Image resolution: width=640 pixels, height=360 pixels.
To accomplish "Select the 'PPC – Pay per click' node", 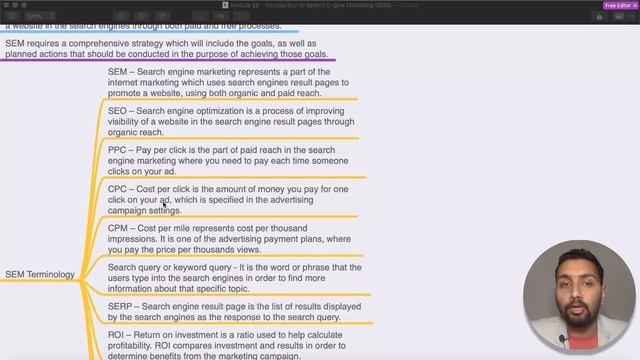I will [x=228, y=161].
